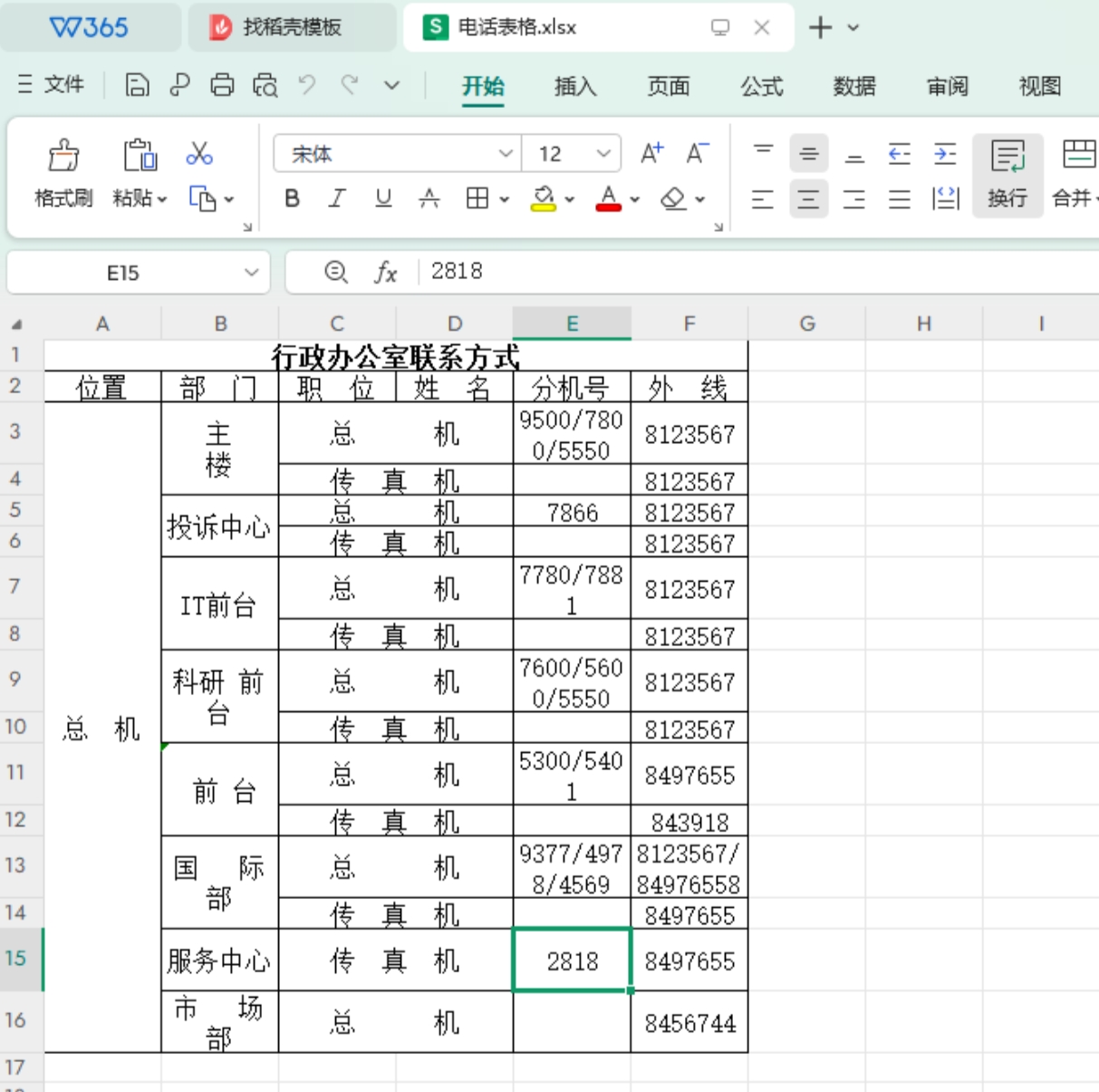Justify text alignment icon
Screen dimensions: 1099x1092
(x=900, y=198)
